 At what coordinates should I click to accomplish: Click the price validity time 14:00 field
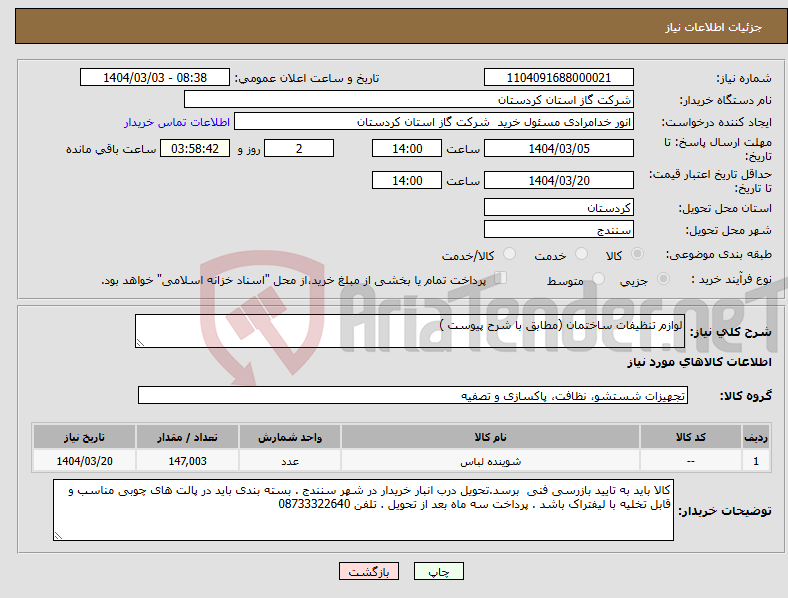(407, 180)
